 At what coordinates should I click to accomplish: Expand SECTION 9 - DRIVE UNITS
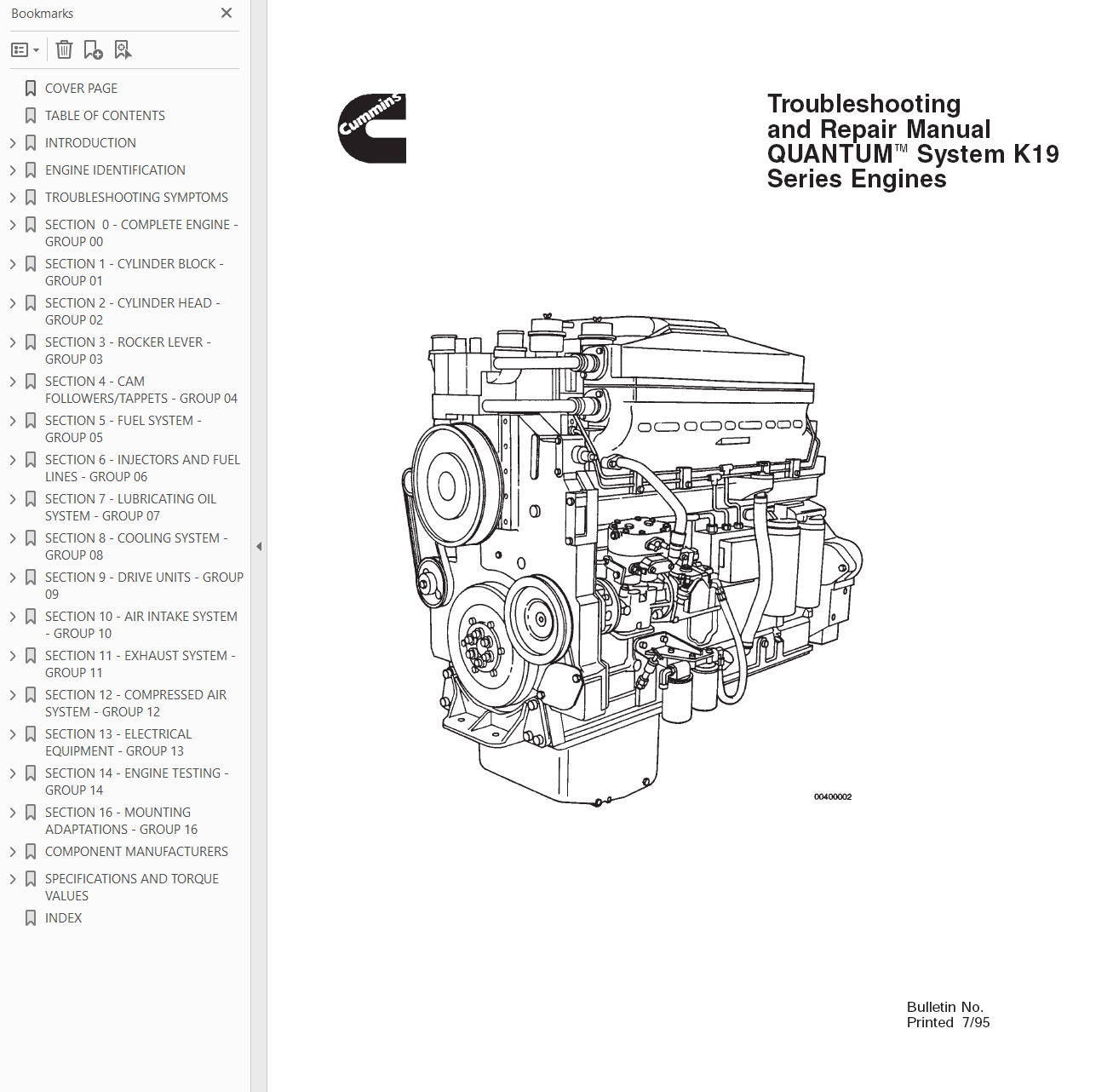pyautogui.click(x=13, y=578)
